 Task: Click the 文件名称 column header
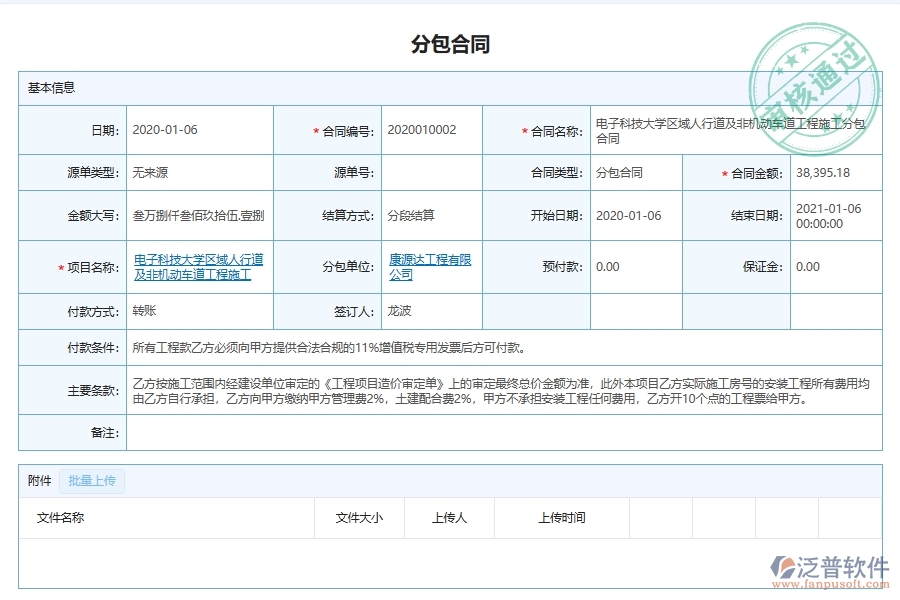60,518
